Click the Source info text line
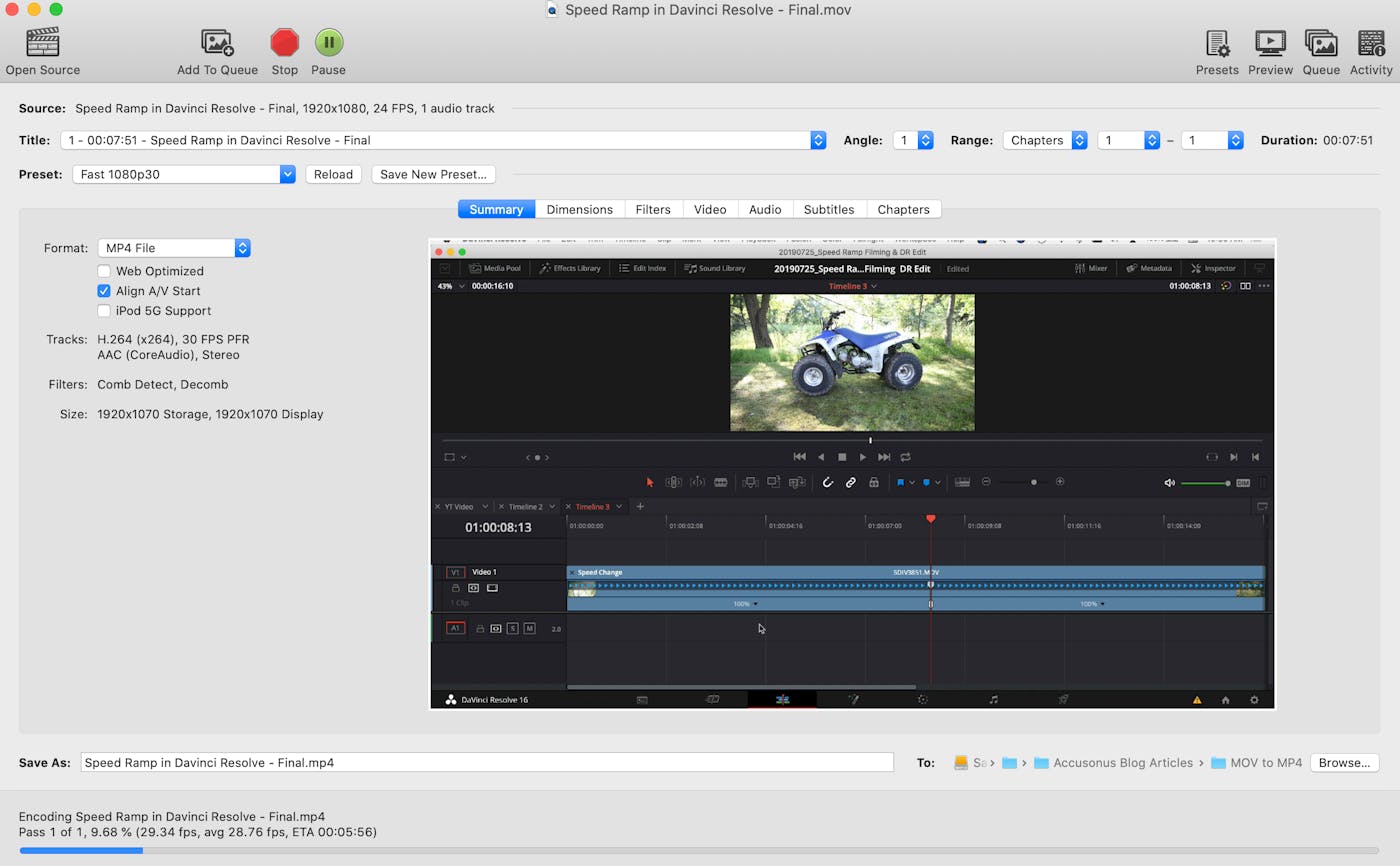Image resolution: width=1400 pixels, height=866 pixels. (284, 108)
